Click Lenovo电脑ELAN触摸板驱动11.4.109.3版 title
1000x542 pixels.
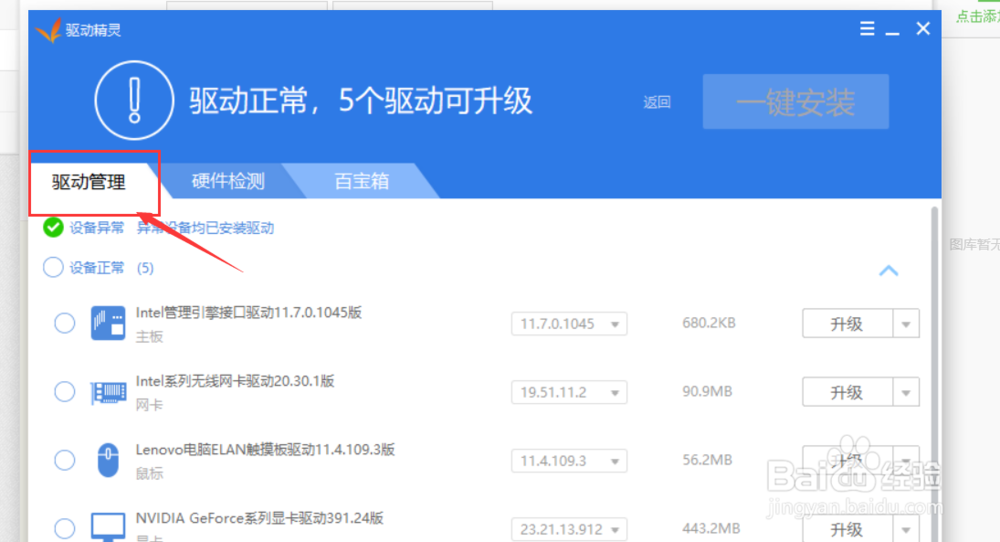pyautogui.click(x=265, y=450)
